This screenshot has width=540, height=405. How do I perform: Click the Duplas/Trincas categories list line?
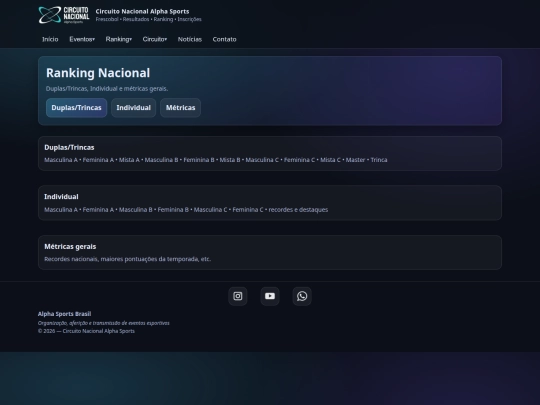216,160
